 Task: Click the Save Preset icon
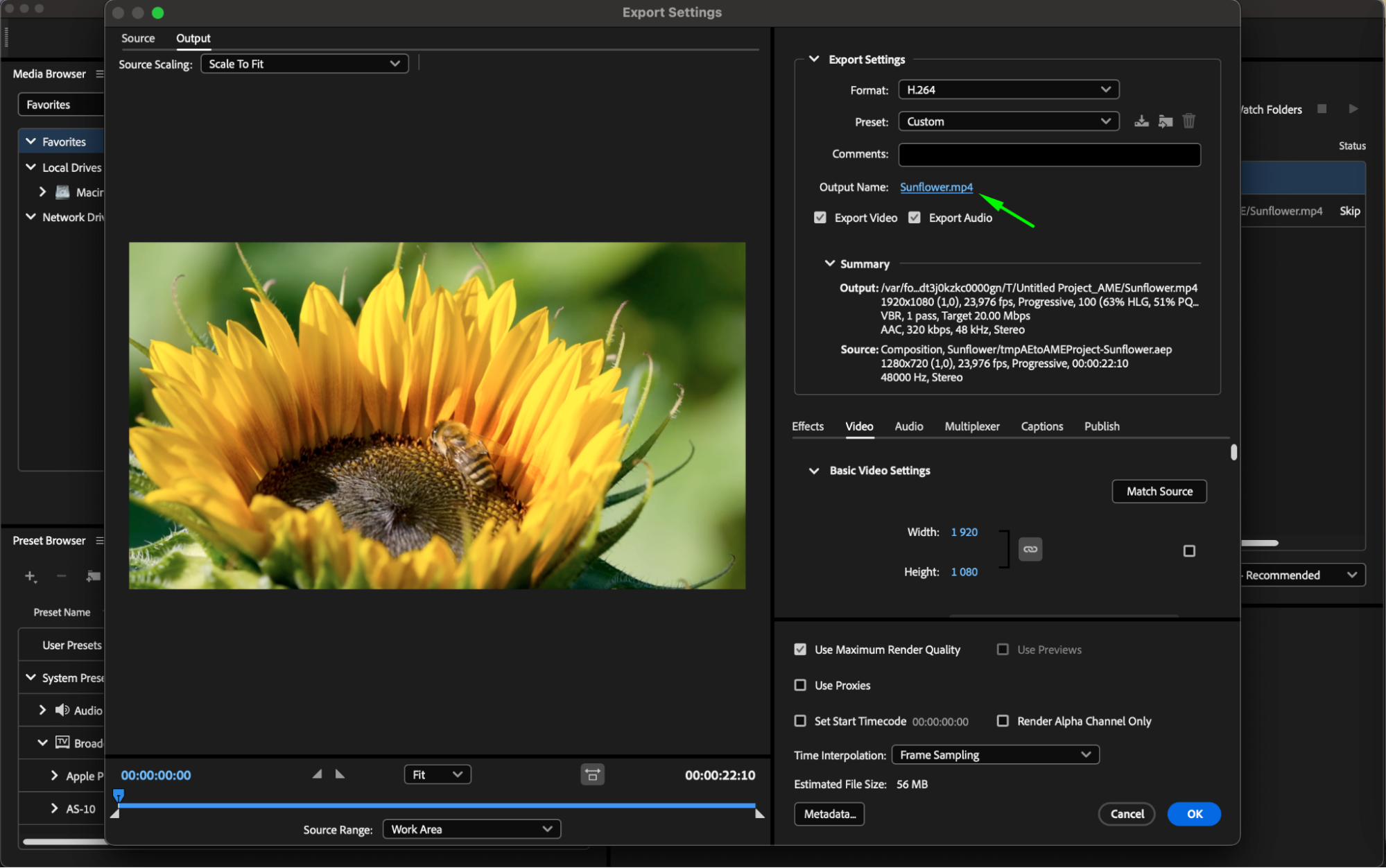coord(1141,121)
